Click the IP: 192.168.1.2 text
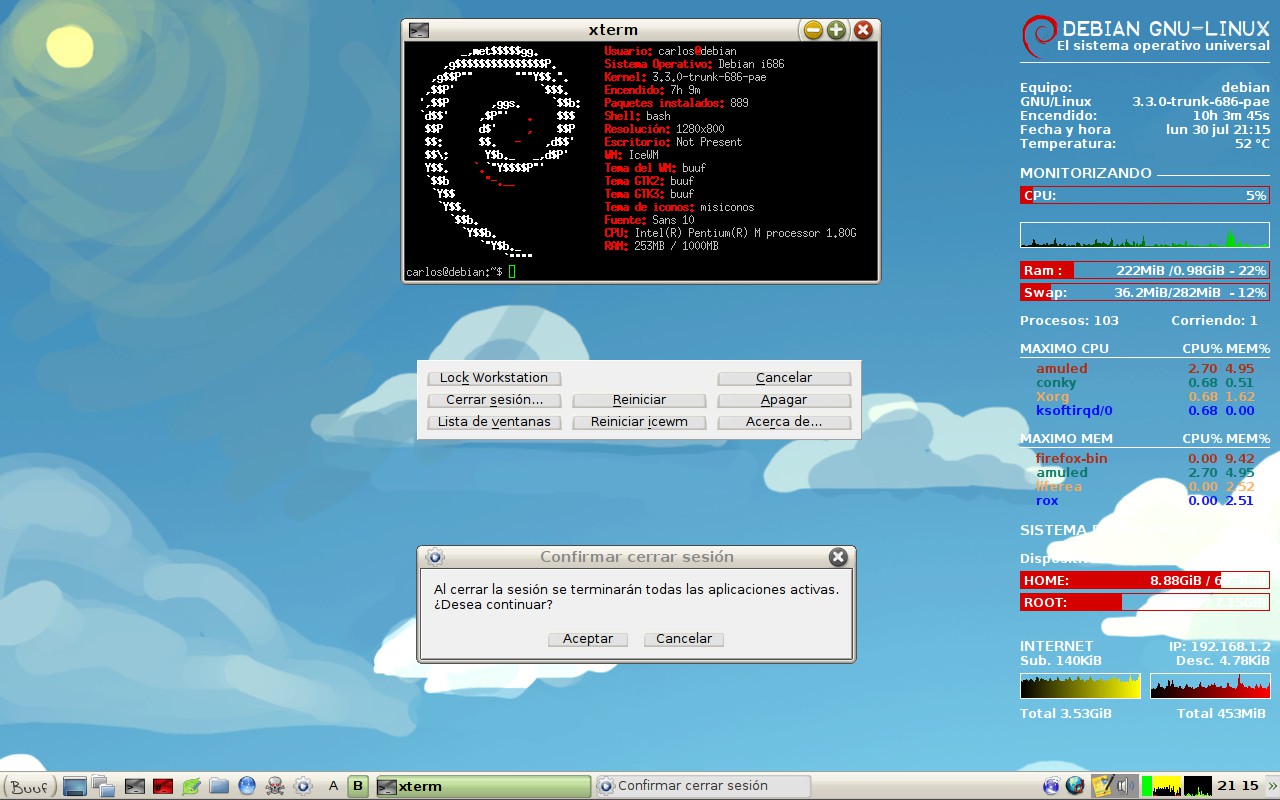The height and width of the screenshot is (800, 1280). [x=1219, y=646]
